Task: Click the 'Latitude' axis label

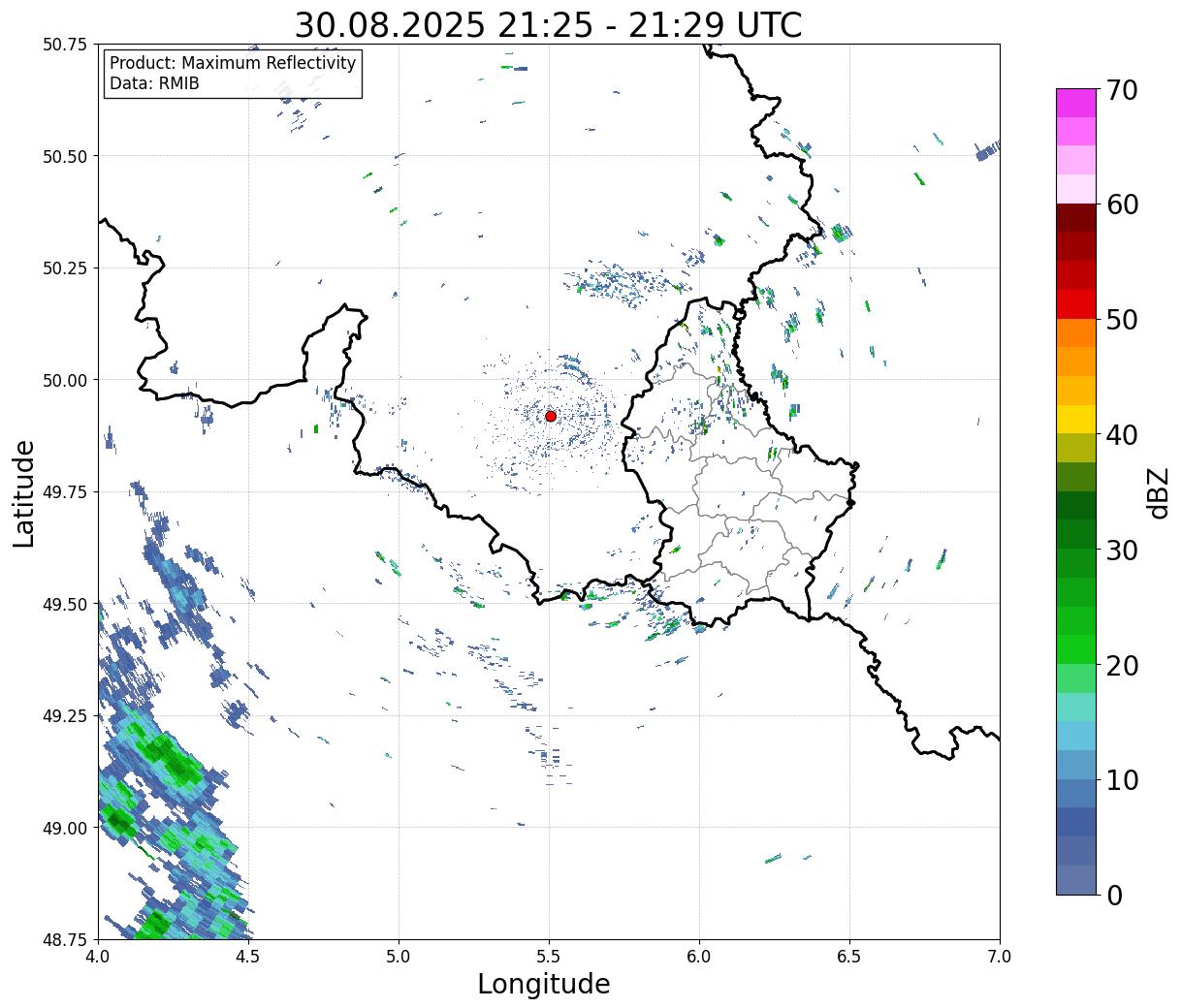Action: (x=24, y=493)
